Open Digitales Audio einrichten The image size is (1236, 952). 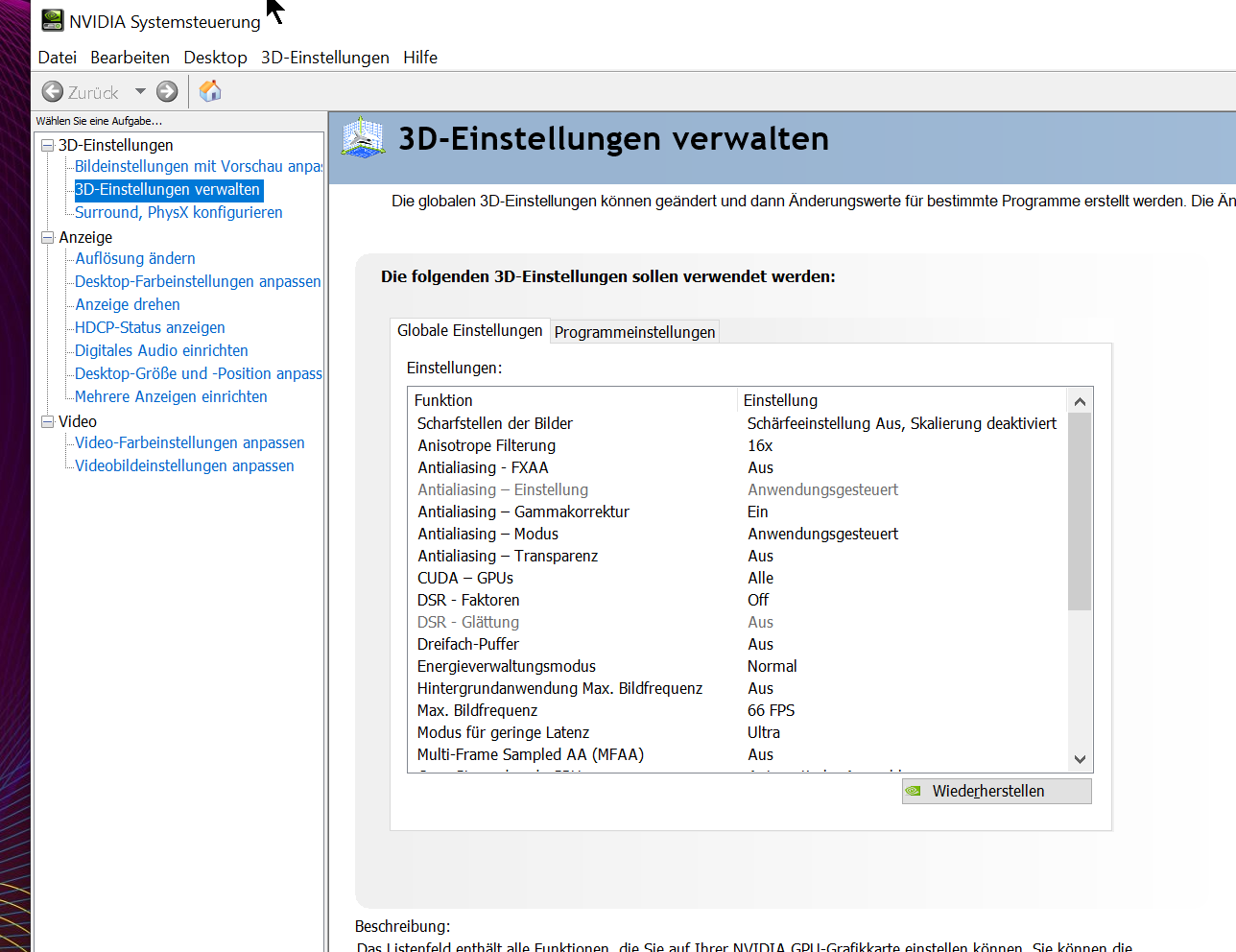click(161, 350)
